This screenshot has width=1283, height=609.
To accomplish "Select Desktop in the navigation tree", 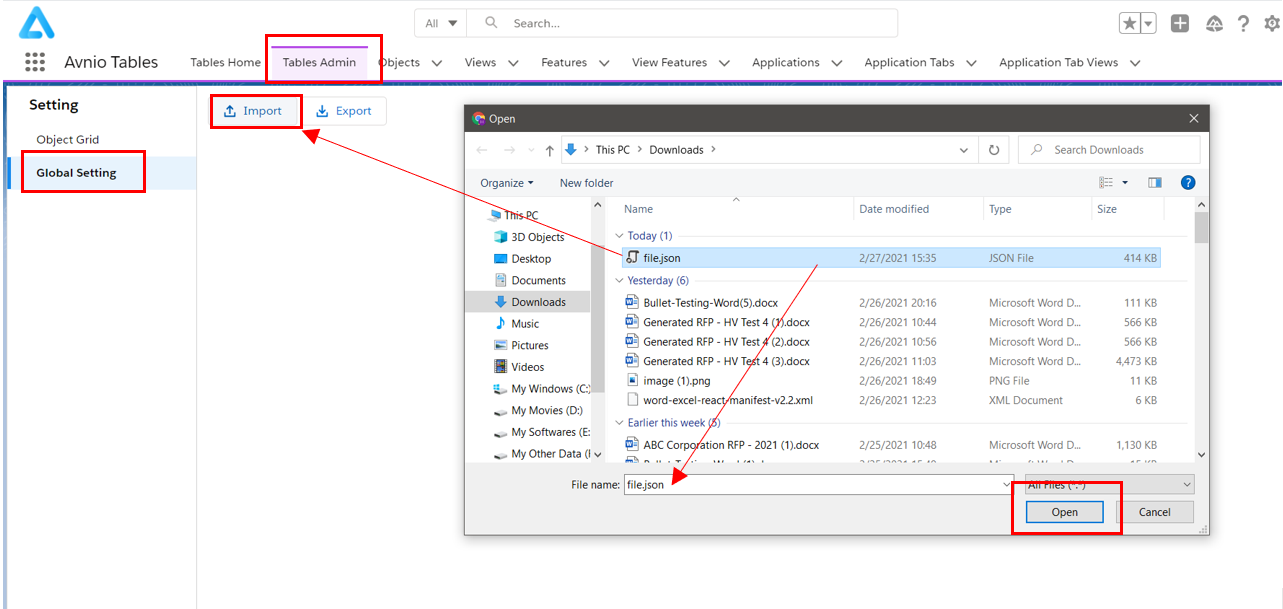I will pyautogui.click(x=531, y=259).
